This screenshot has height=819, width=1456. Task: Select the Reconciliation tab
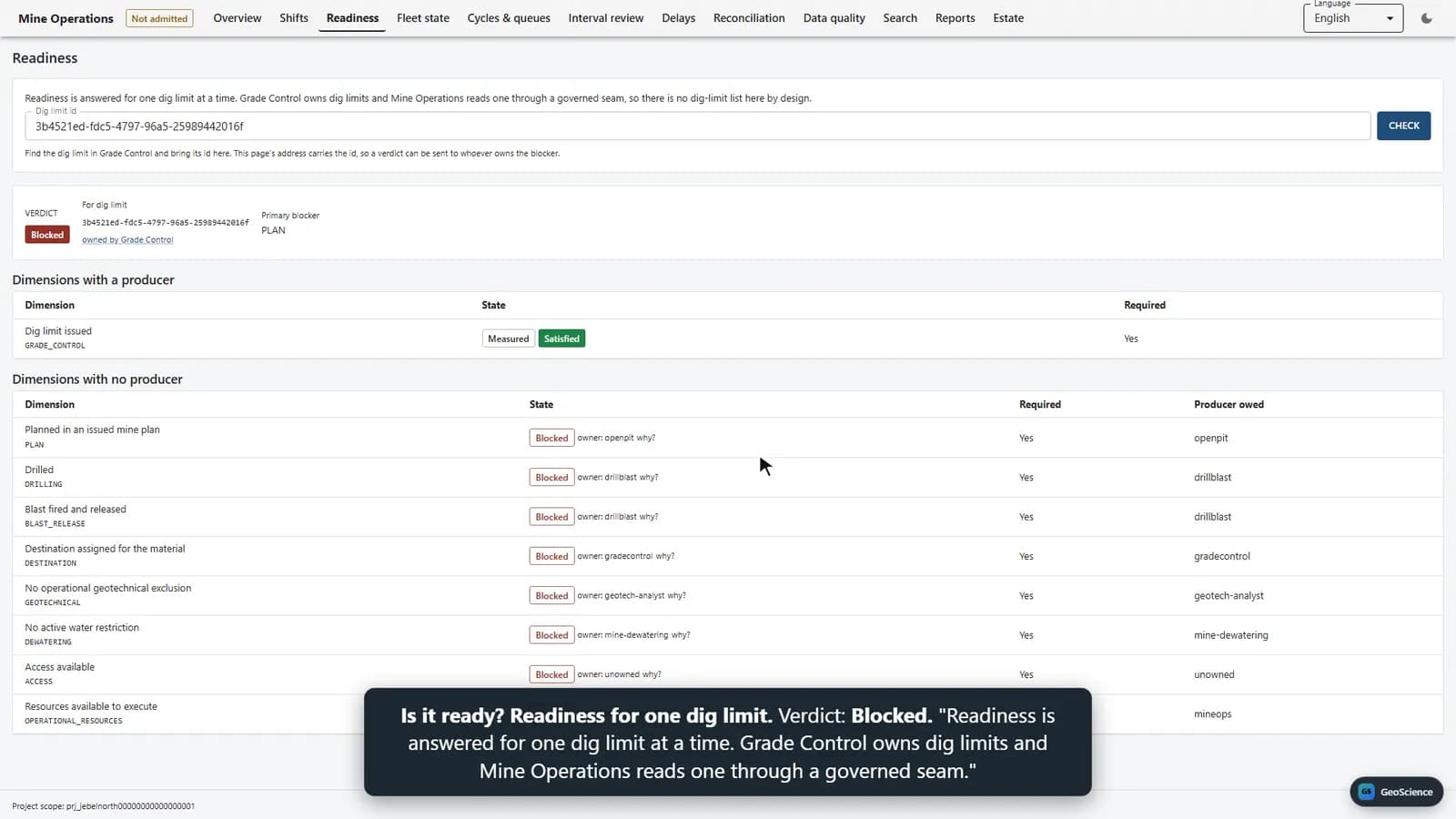pyautogui.click(x=749, y=18)
